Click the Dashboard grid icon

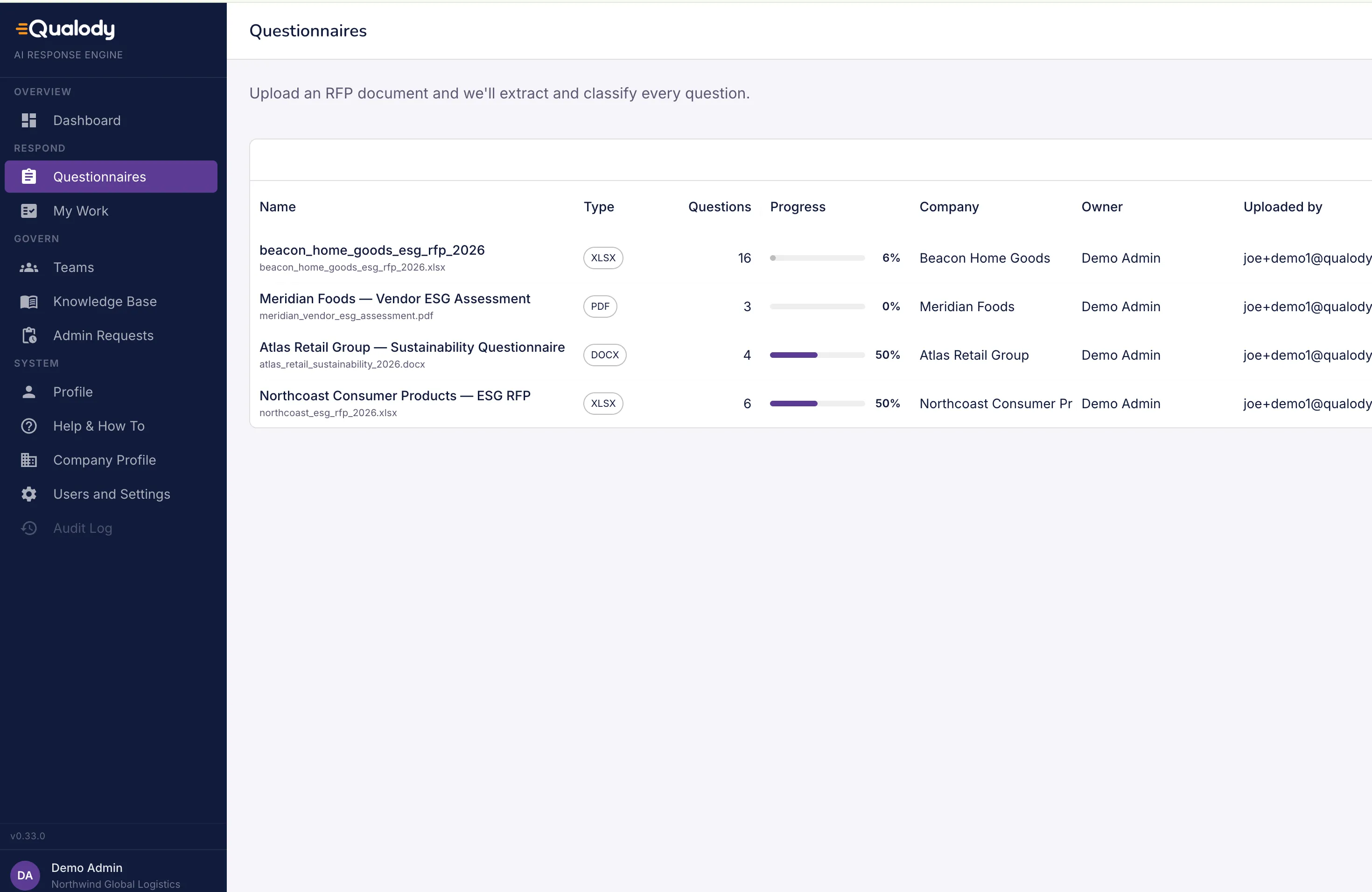pyautogui.click(x=29, y=120)
